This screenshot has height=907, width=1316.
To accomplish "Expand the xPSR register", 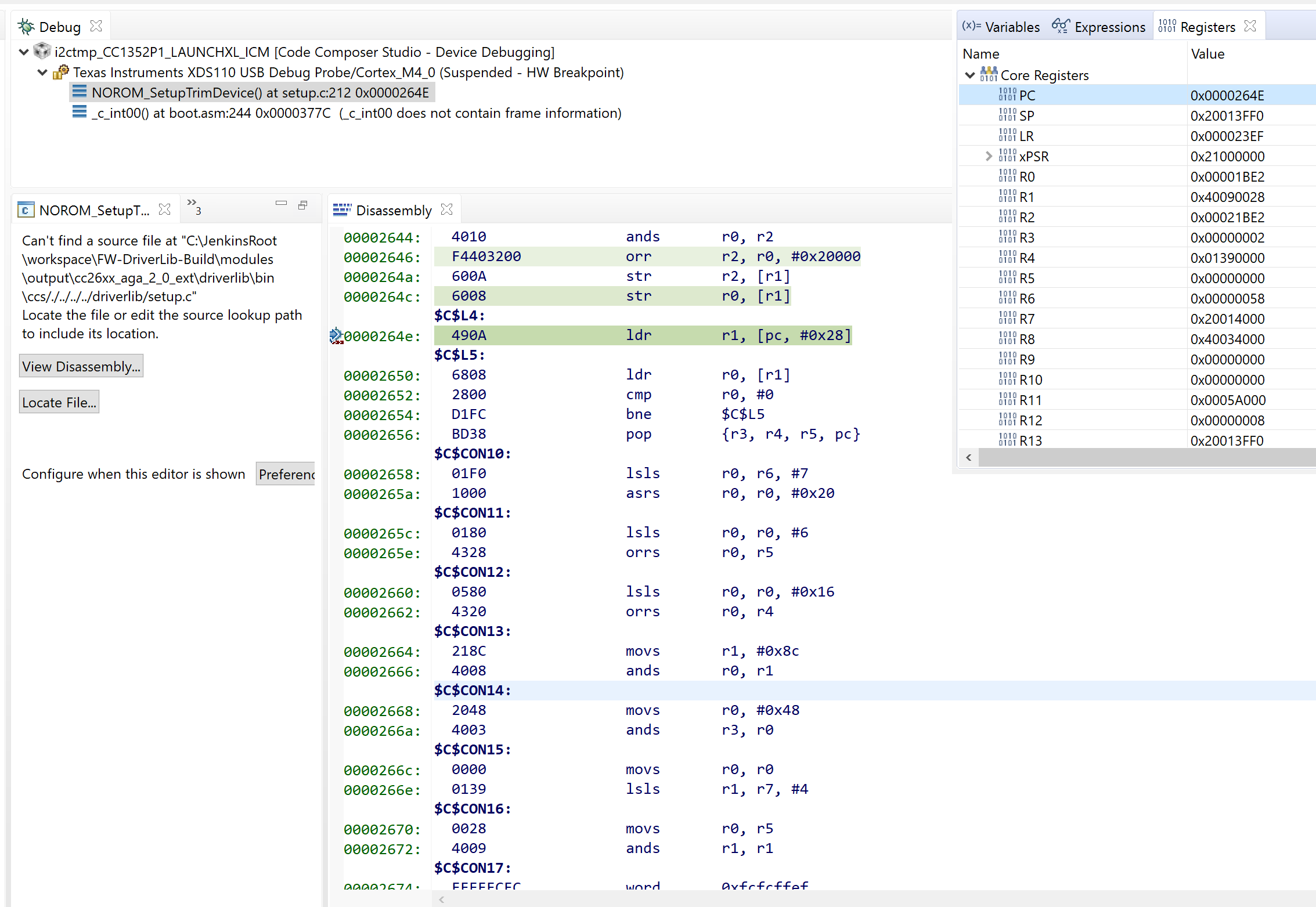I will [x=989, y=156].
